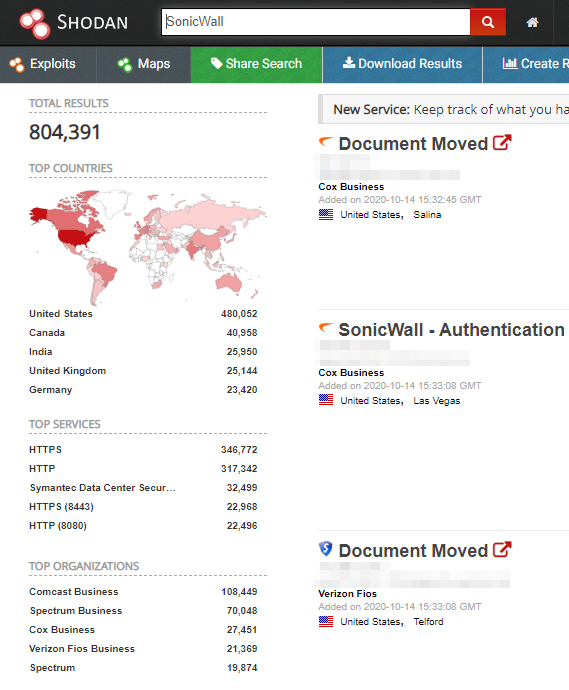The width and height of the screenshot is (569, 690).
Task: Click the red search magnifier button
Action: 488,22
